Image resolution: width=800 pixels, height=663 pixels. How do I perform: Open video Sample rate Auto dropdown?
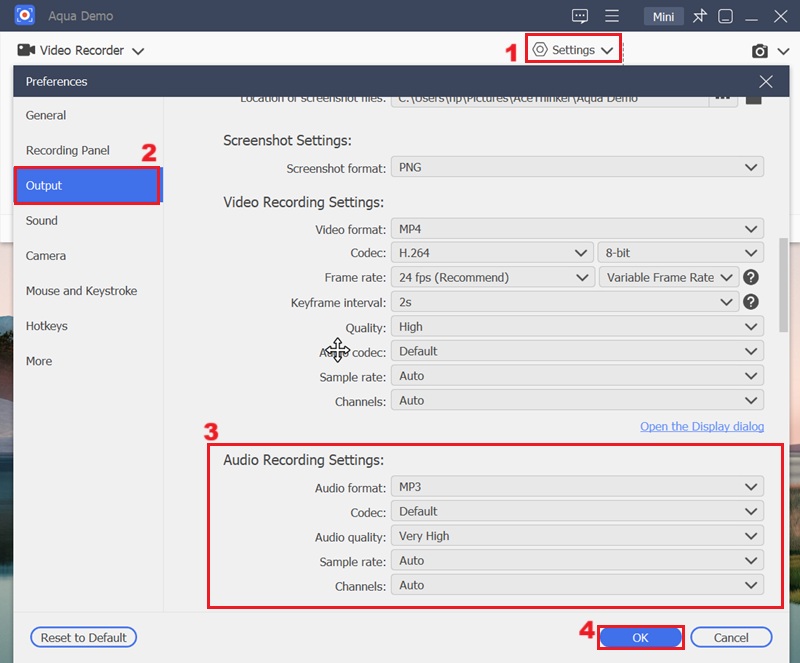point(577,376)
